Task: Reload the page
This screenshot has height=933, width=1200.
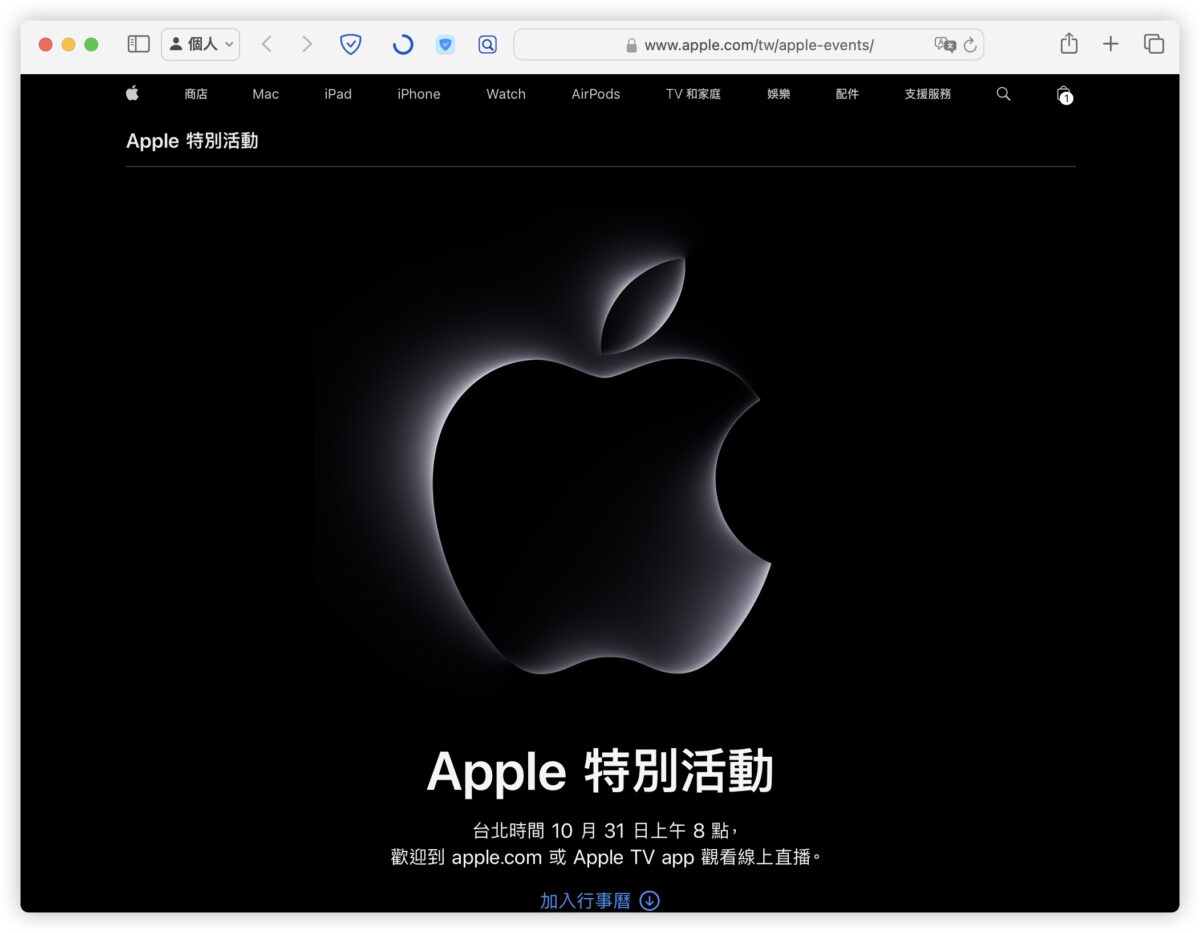Action: (x=970, y=45)
